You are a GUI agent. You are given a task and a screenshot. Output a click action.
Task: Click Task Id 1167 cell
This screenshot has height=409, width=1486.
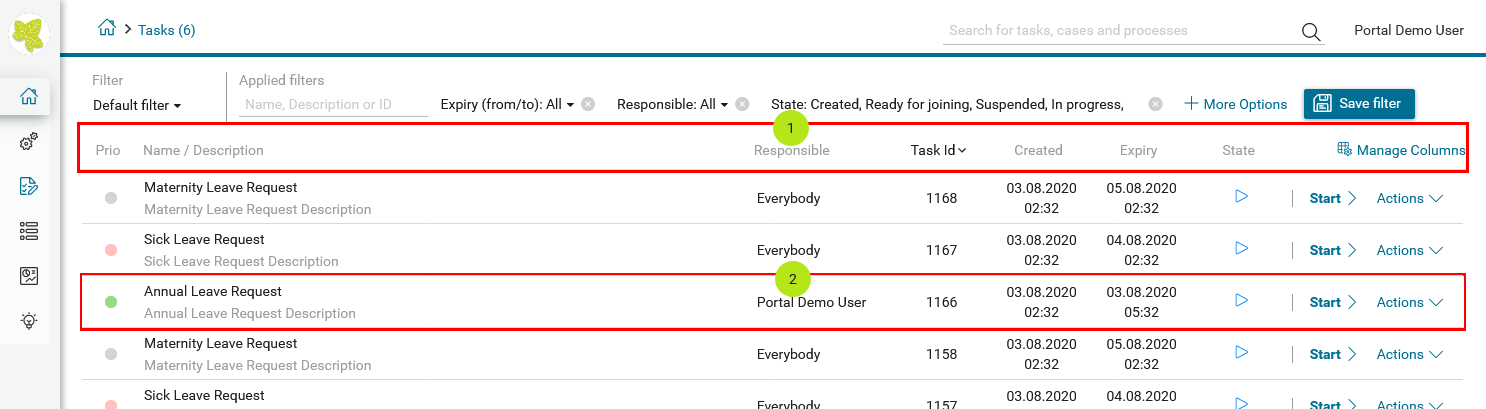click(941, 250)
